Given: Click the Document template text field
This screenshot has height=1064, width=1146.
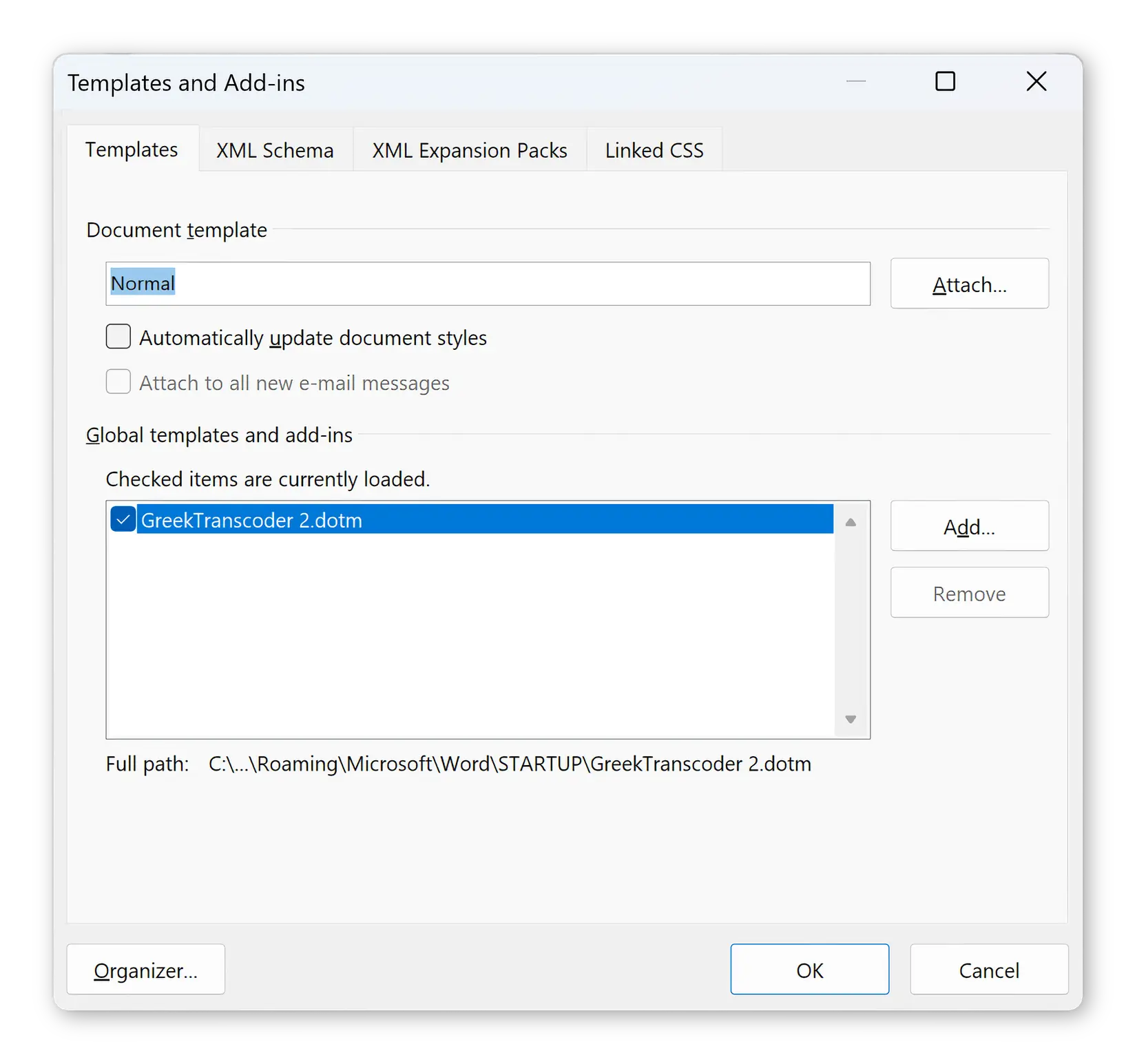Looking at the screenshot, I should pos(488,284).
